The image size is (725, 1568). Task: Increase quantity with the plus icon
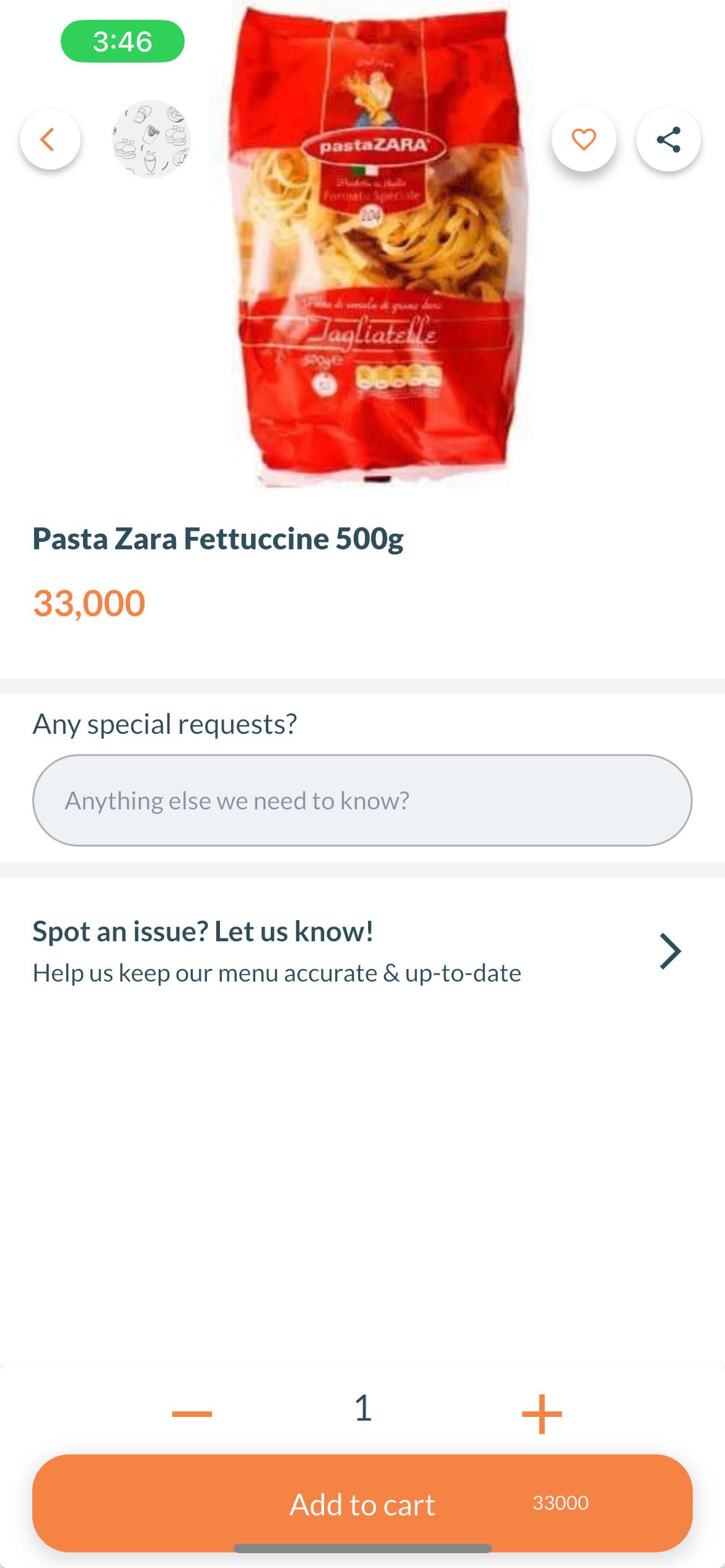(x=542, y=1413)
